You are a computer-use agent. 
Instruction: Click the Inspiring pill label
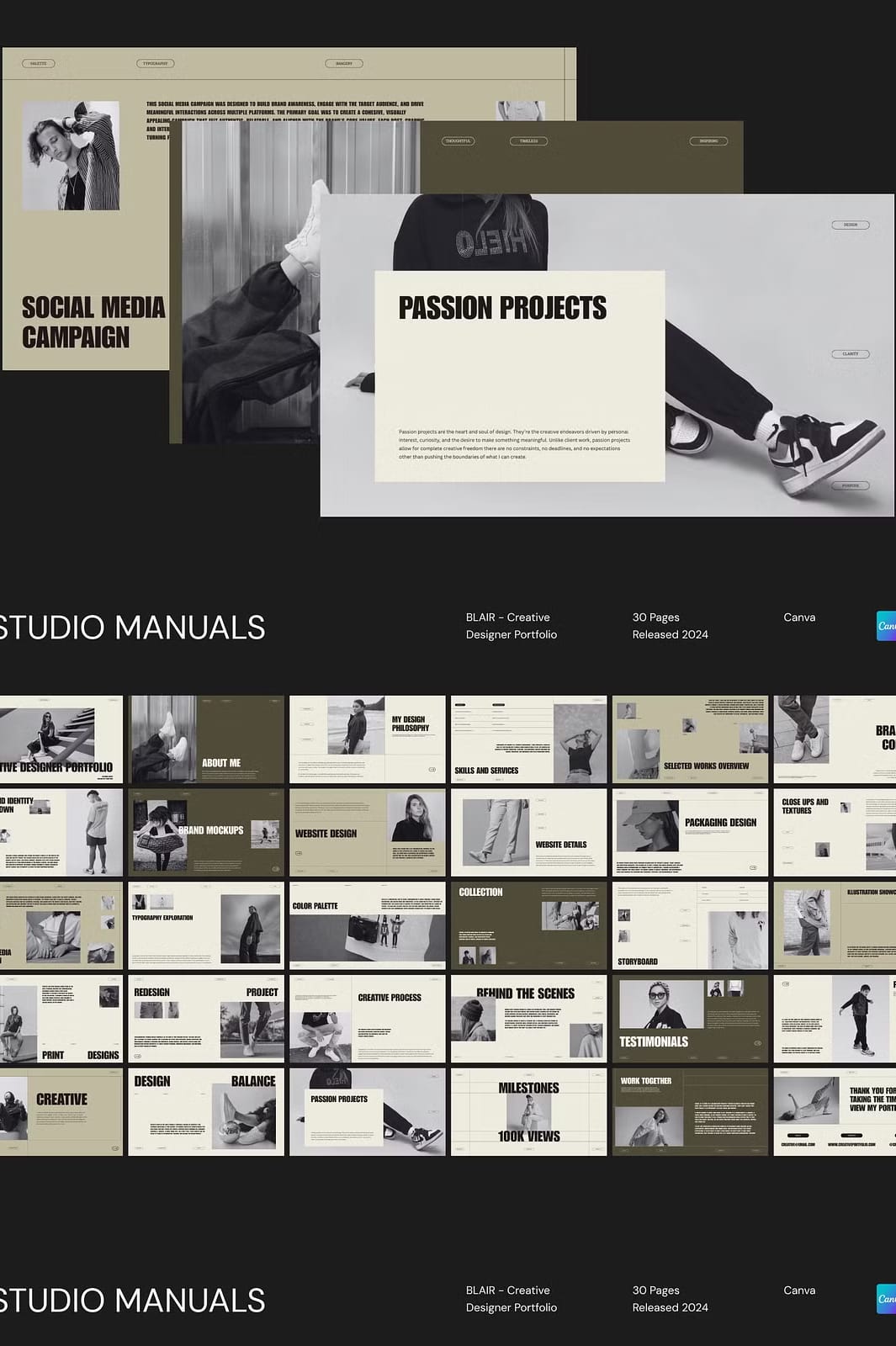point(708,141)
